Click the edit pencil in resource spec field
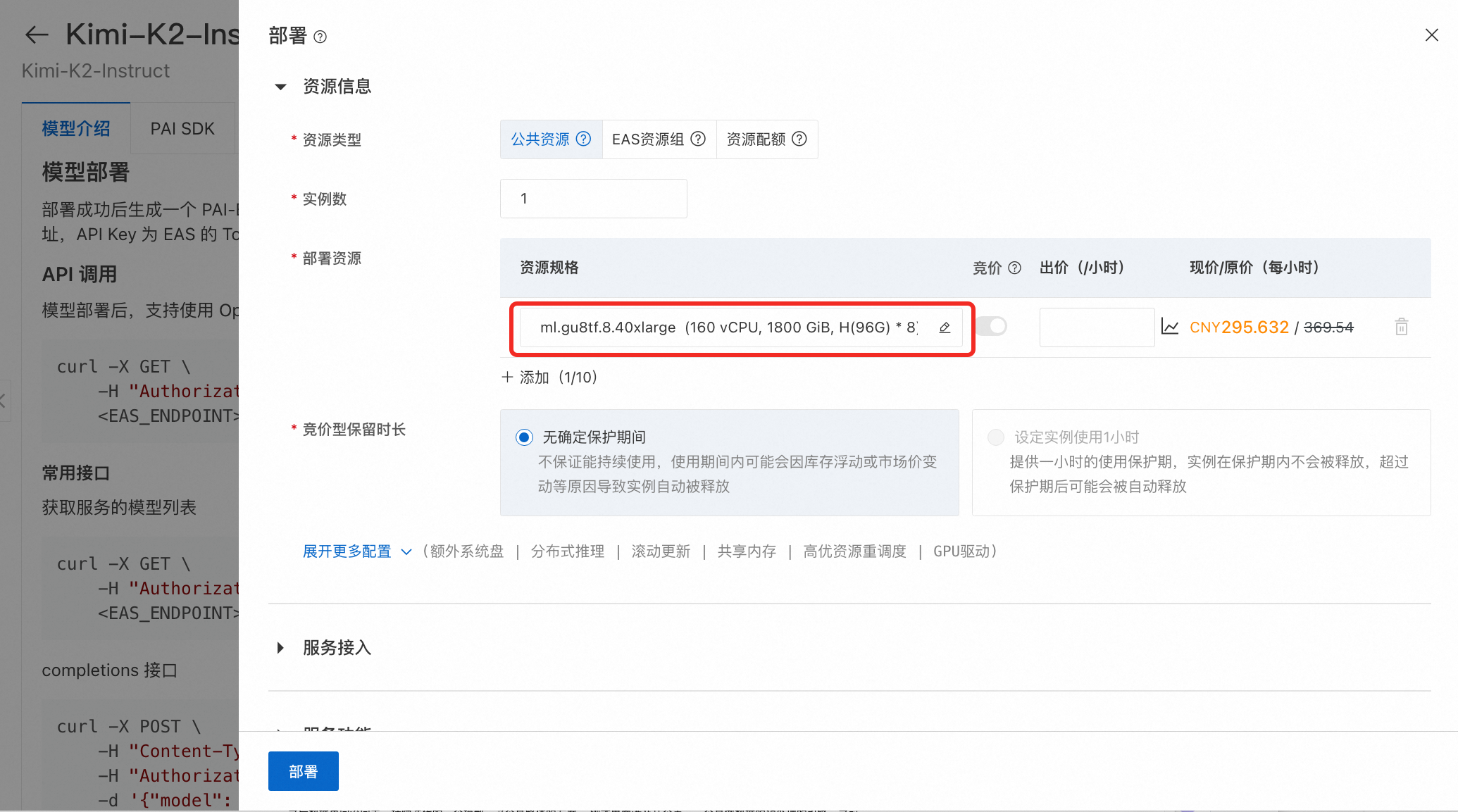1458x812 pixels. pyautogui.click(x=945, y=327)
